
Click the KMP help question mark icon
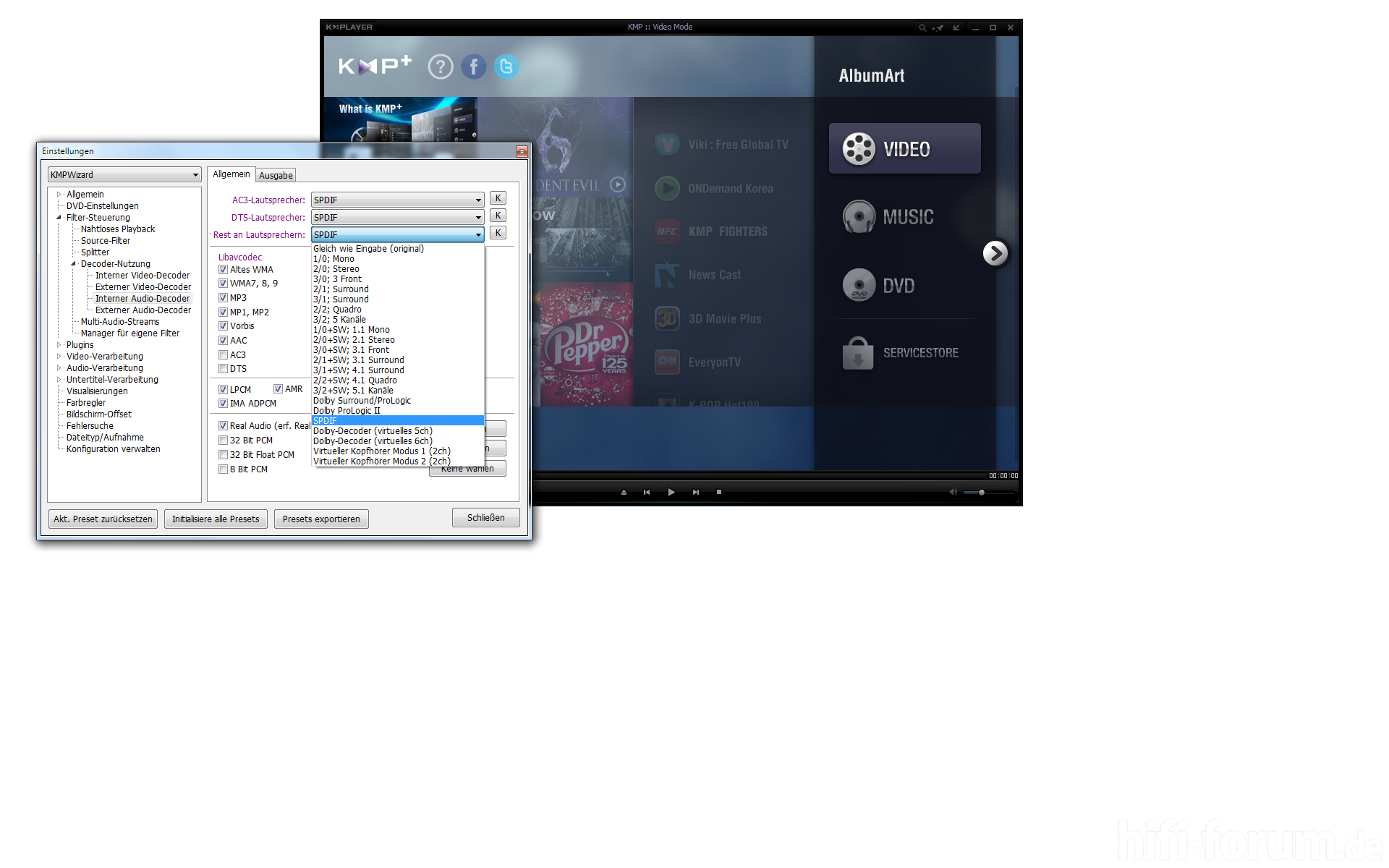441,67
